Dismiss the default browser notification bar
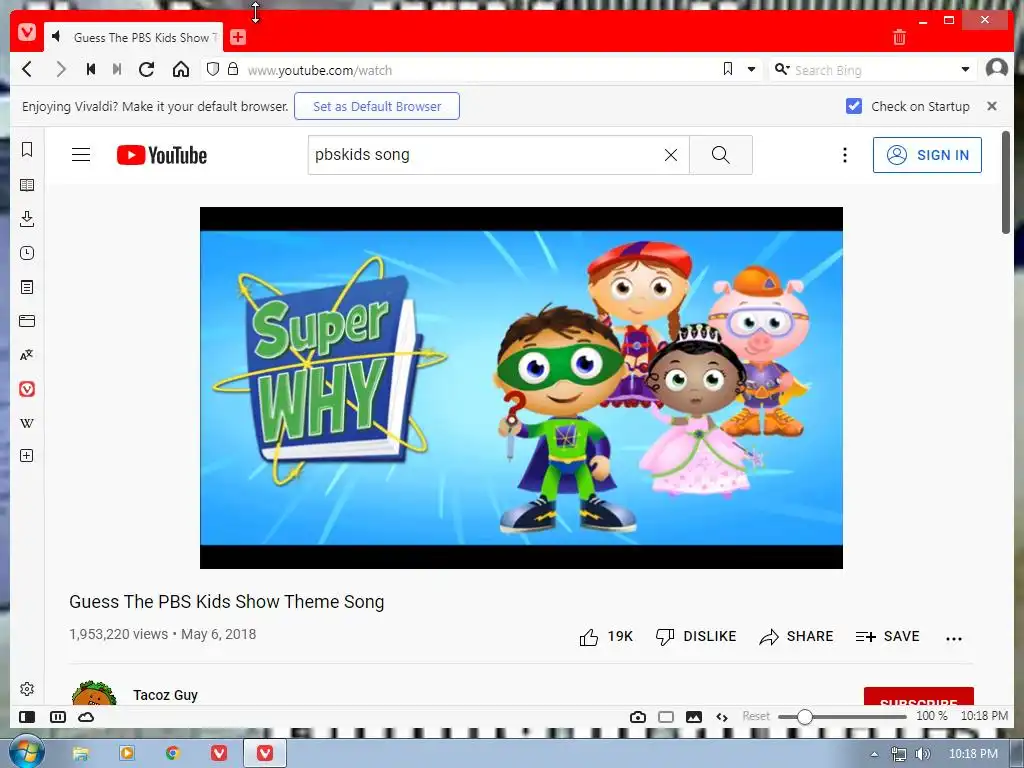This screenshot has width=1024, height=768. click(x=991, y=106)
